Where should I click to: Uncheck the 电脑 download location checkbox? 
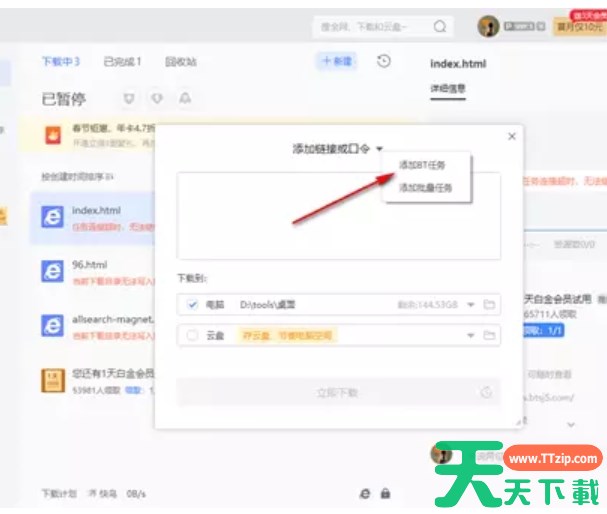pos(192,304)
